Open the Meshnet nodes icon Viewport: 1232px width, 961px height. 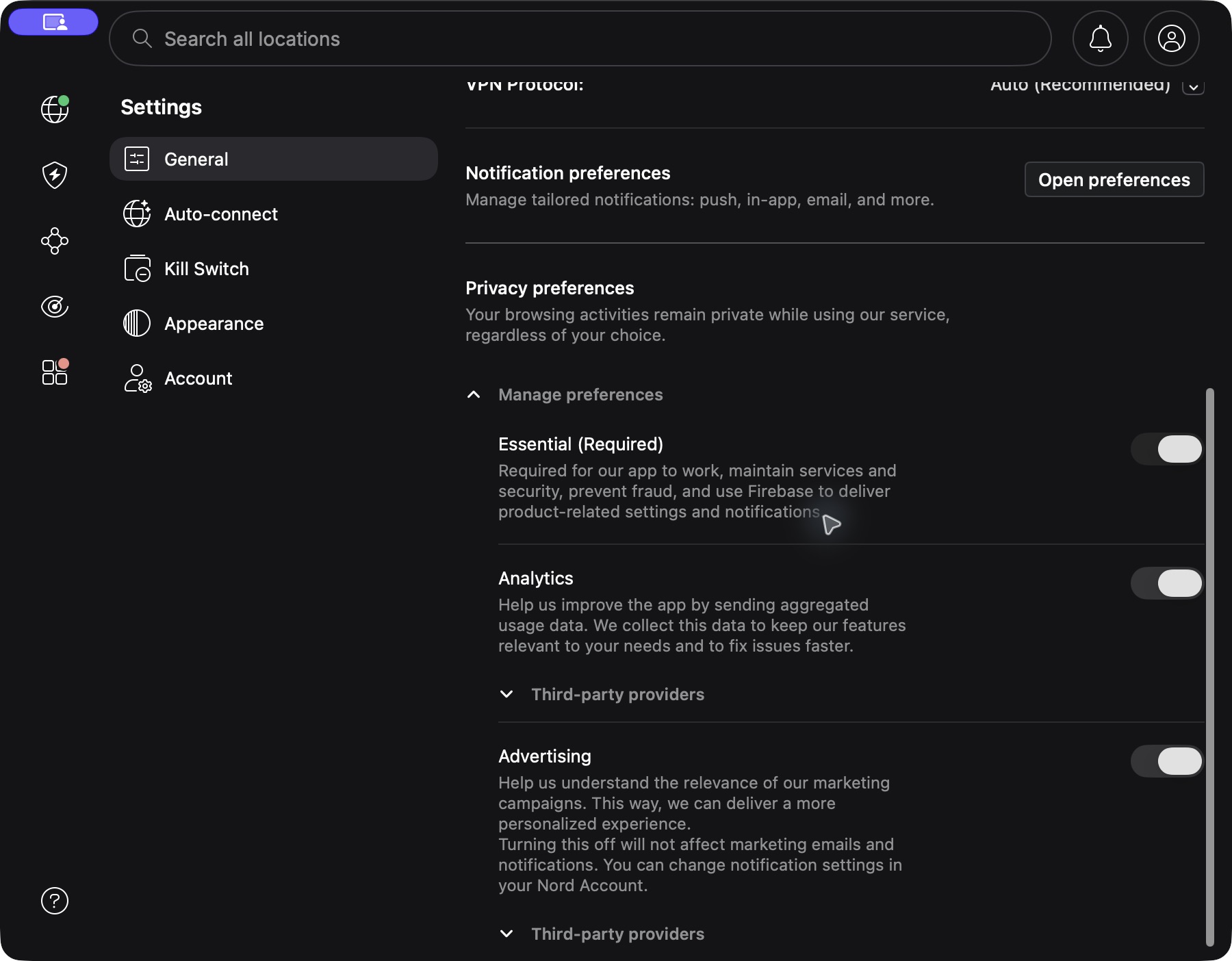[55, 241]
